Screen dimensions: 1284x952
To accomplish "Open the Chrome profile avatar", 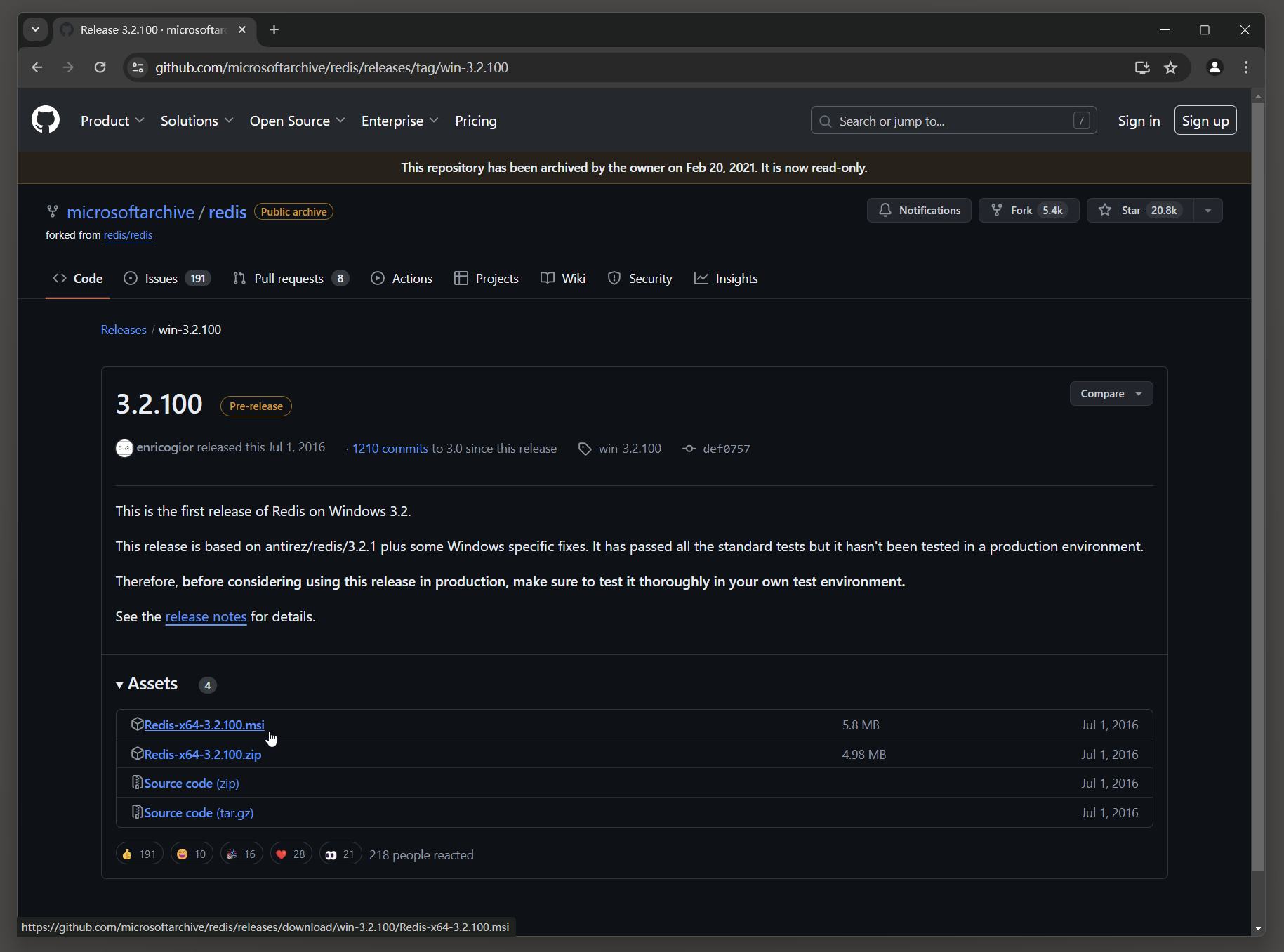I will coord(1214,67).
